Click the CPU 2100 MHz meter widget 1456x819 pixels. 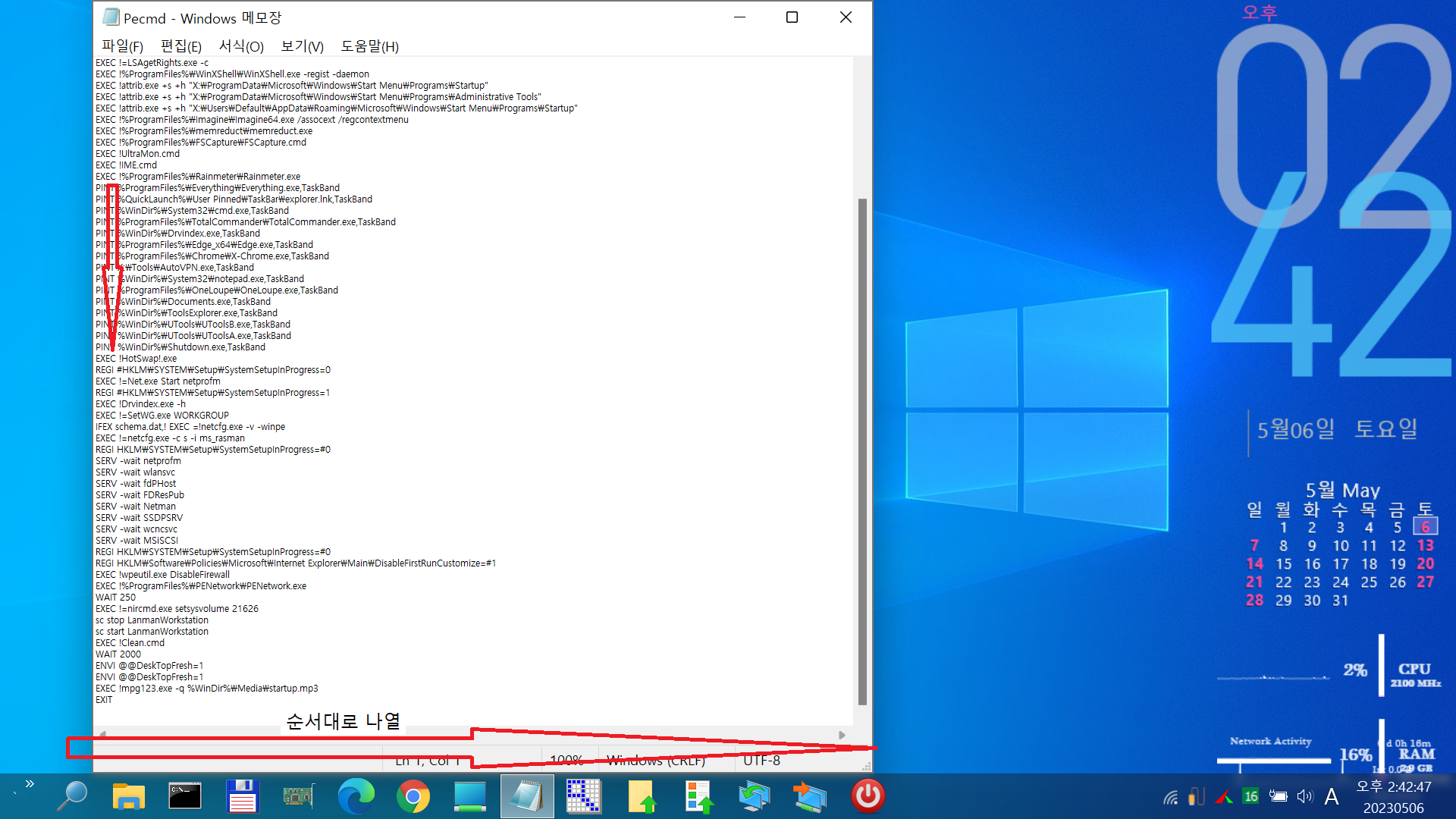1415,674
